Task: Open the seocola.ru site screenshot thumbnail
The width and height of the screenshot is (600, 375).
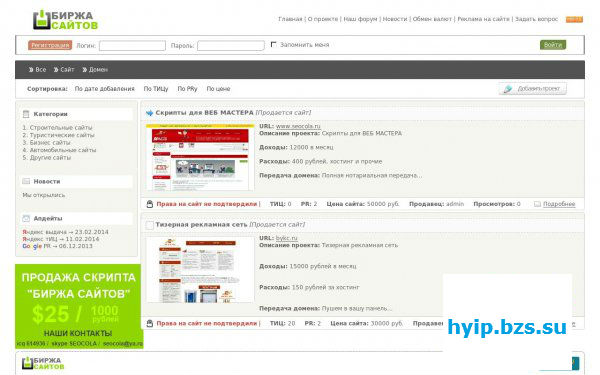Action: click(x=200, y=157)
